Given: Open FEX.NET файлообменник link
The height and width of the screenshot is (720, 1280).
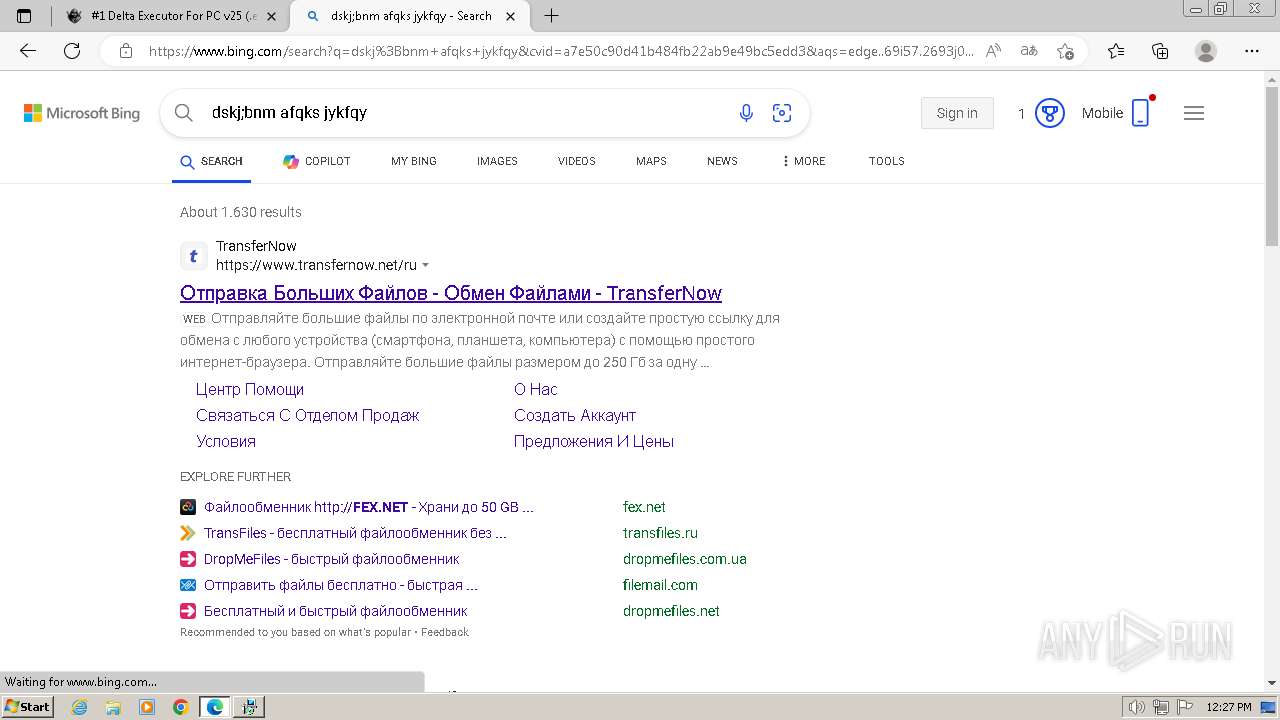Looking at the screenshot, I should (x=369, y=507).
